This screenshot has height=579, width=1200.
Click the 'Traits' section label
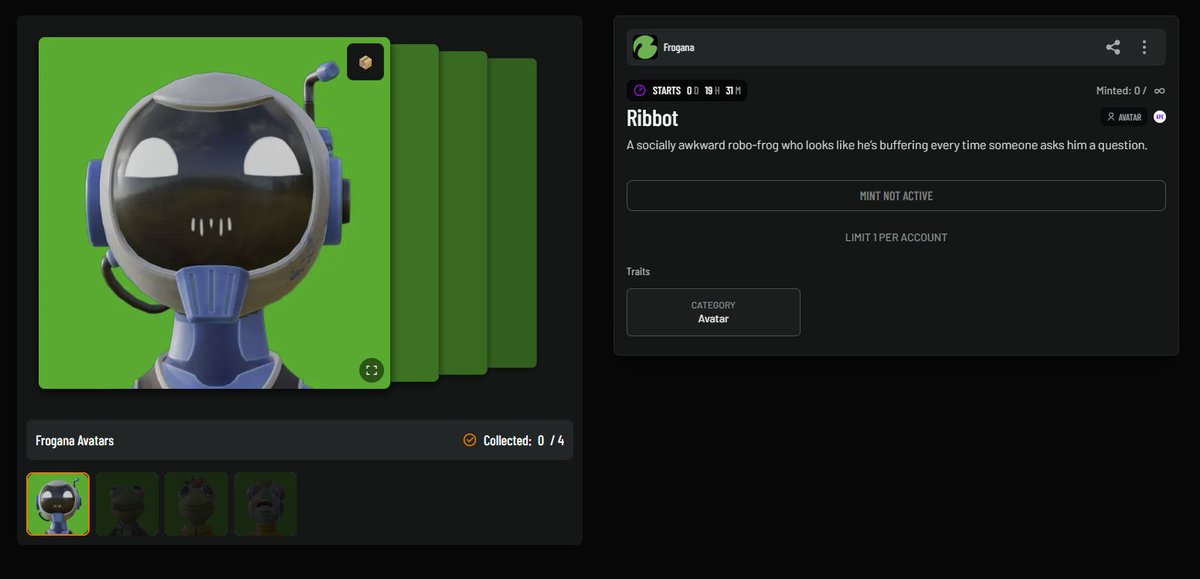click(638, 271)
